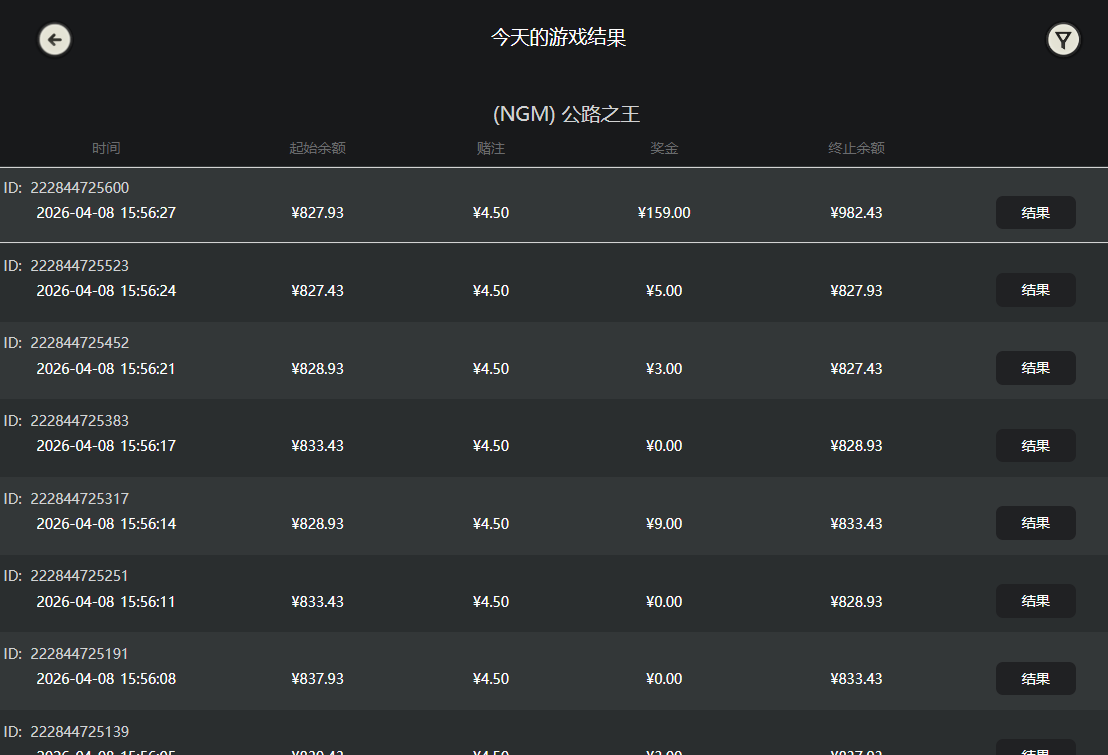Screen dimensions: 1108x755
Task: Open 结果 for game ID 222844725383
Action: pyautogui.click(x=1035, y=445)
